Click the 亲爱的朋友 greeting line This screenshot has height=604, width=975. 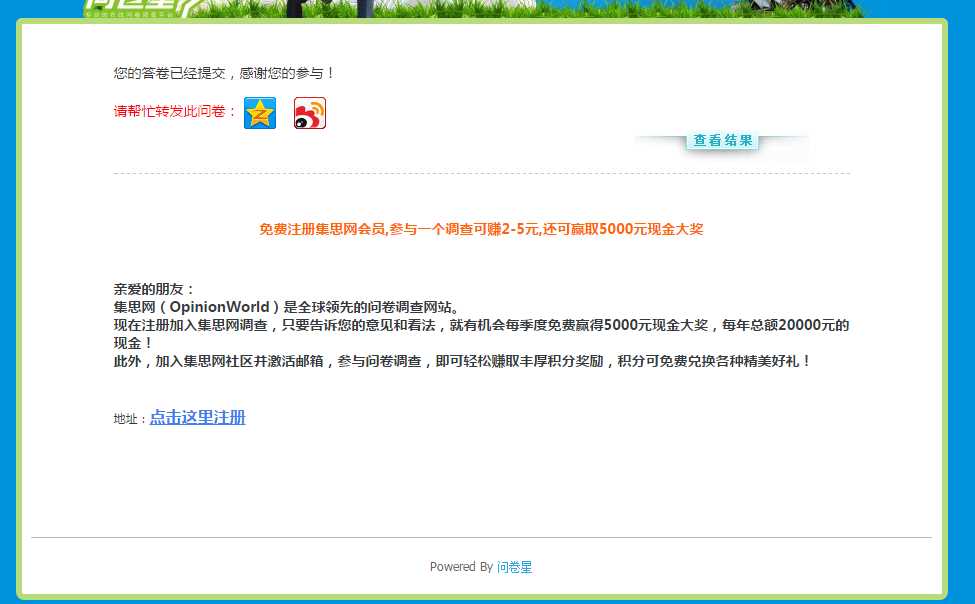154,289
